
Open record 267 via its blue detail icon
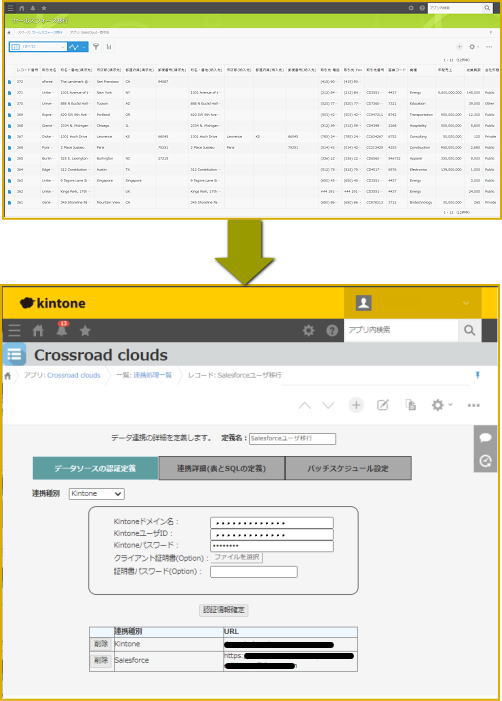(x=9, y=137)
